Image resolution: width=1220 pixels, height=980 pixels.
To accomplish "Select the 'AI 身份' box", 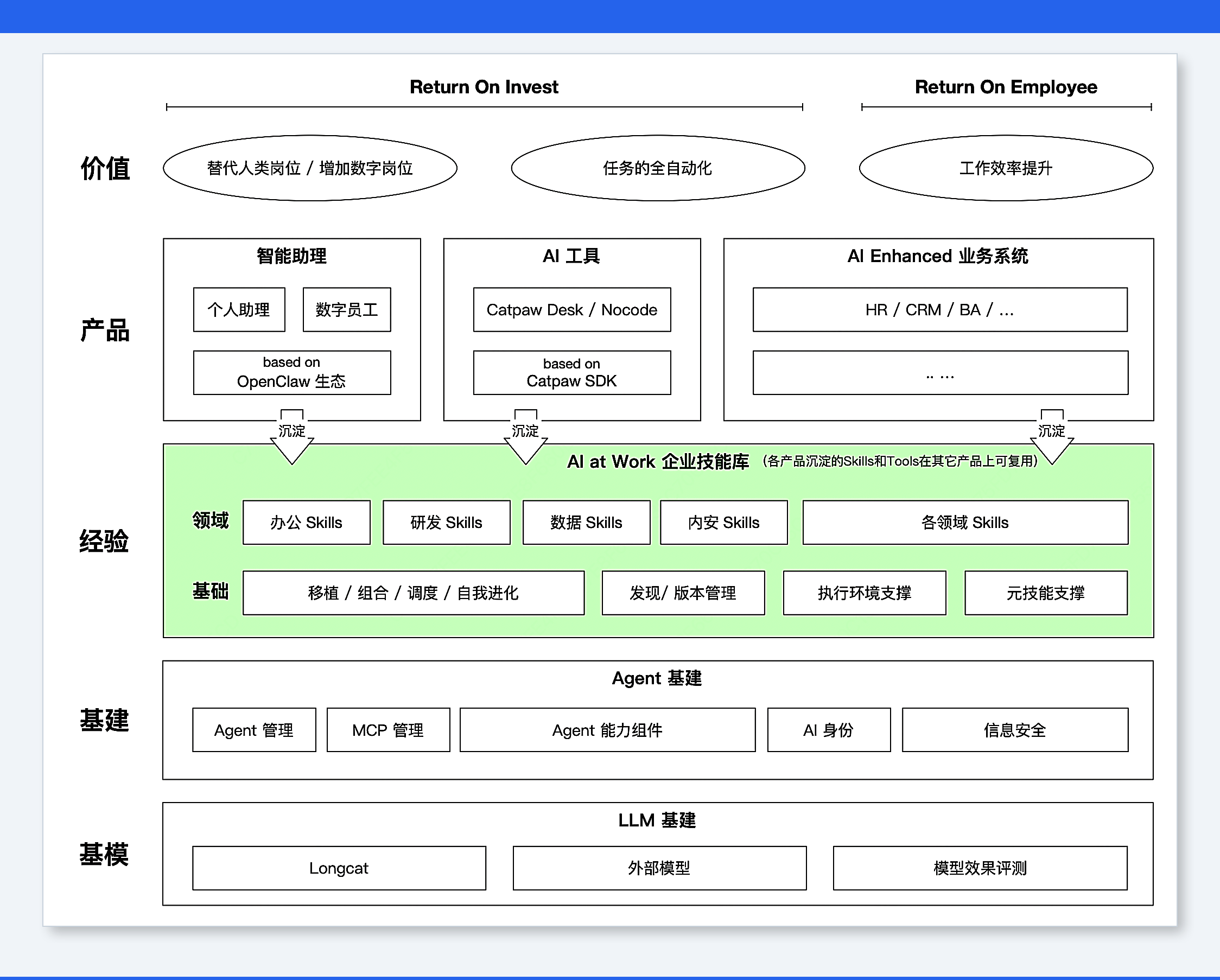I will pos(828,730).
